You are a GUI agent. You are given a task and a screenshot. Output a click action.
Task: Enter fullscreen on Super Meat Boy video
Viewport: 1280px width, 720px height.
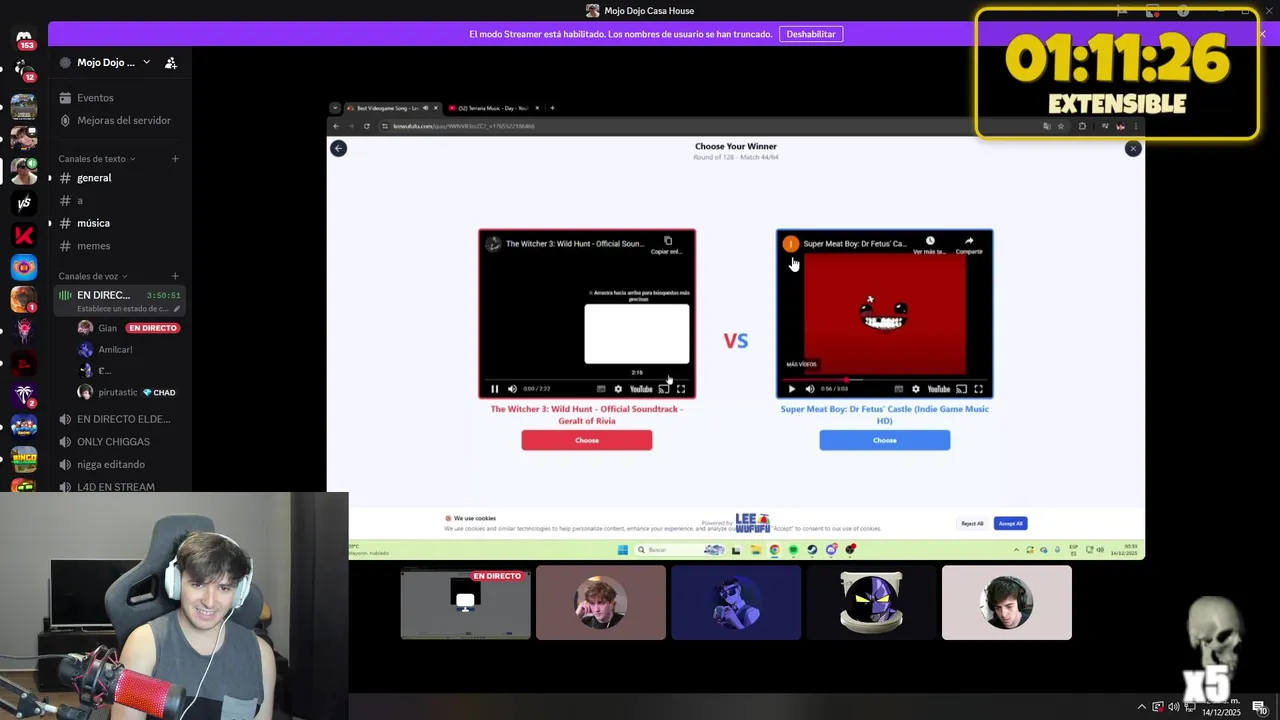pyautogui.click(x=978, y=389)
